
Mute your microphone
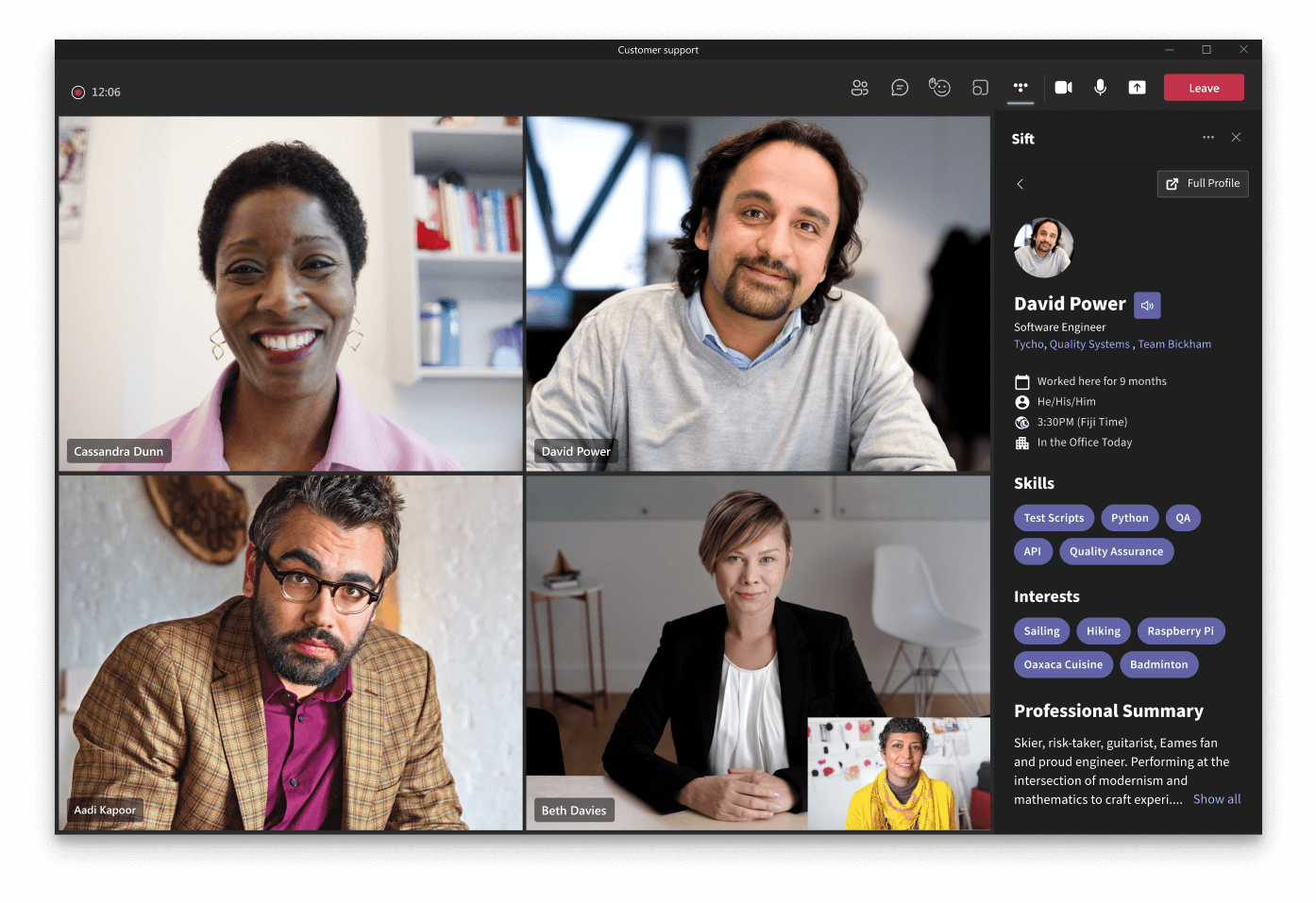coord(1100,87)
